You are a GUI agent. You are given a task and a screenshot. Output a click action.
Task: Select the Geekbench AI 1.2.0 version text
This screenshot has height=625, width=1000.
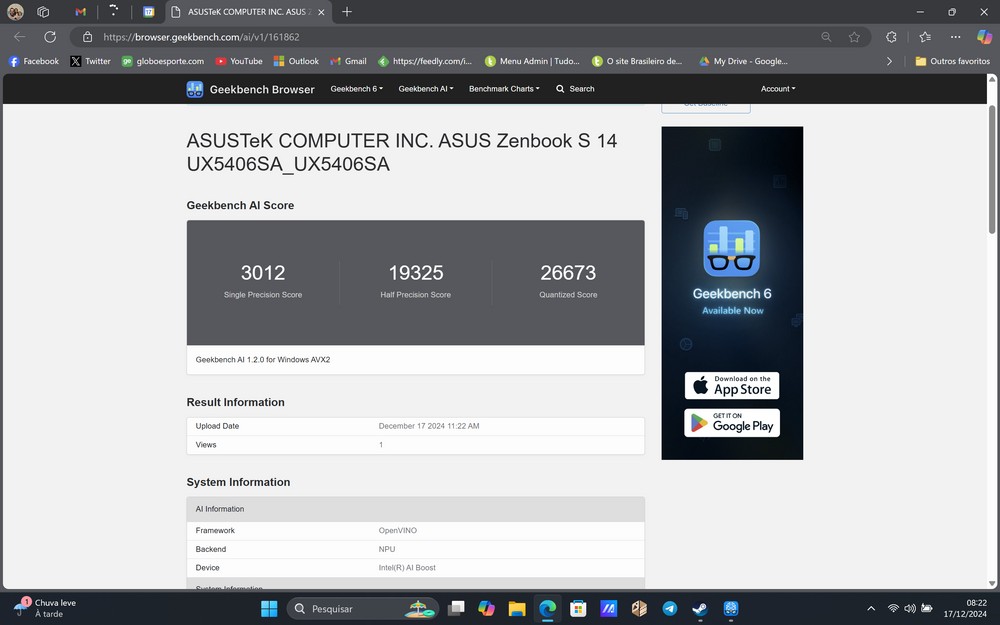point(263,360)
